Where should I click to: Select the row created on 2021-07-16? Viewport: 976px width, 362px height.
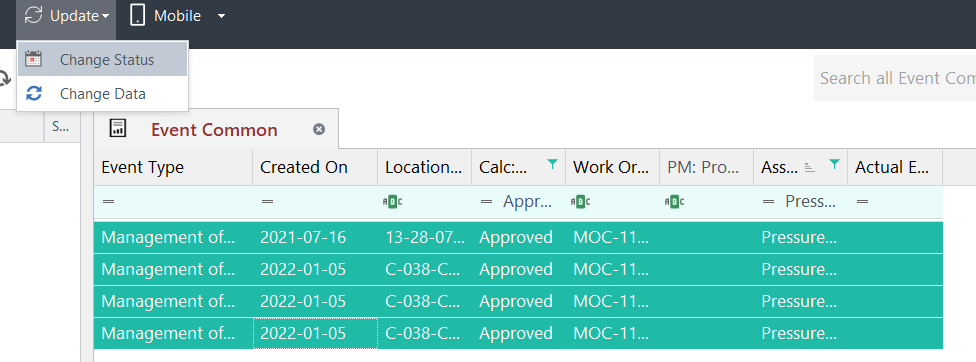coord(518,237)
